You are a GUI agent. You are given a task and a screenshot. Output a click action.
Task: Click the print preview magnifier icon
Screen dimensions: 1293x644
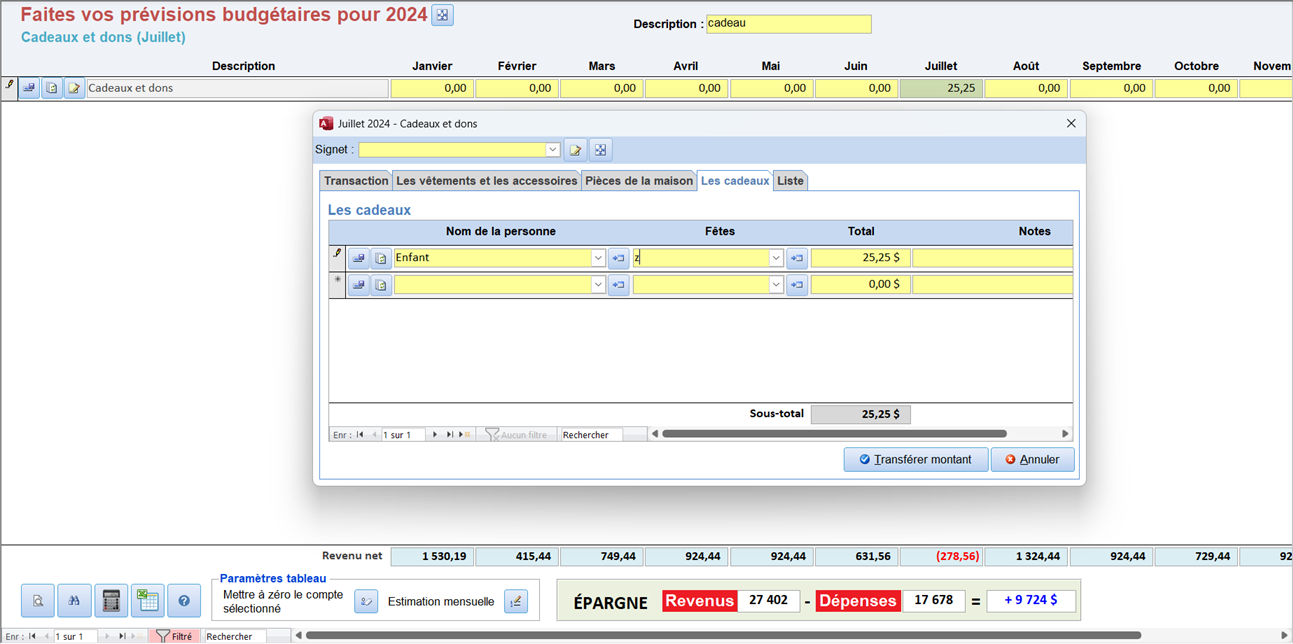click(38, 601)
